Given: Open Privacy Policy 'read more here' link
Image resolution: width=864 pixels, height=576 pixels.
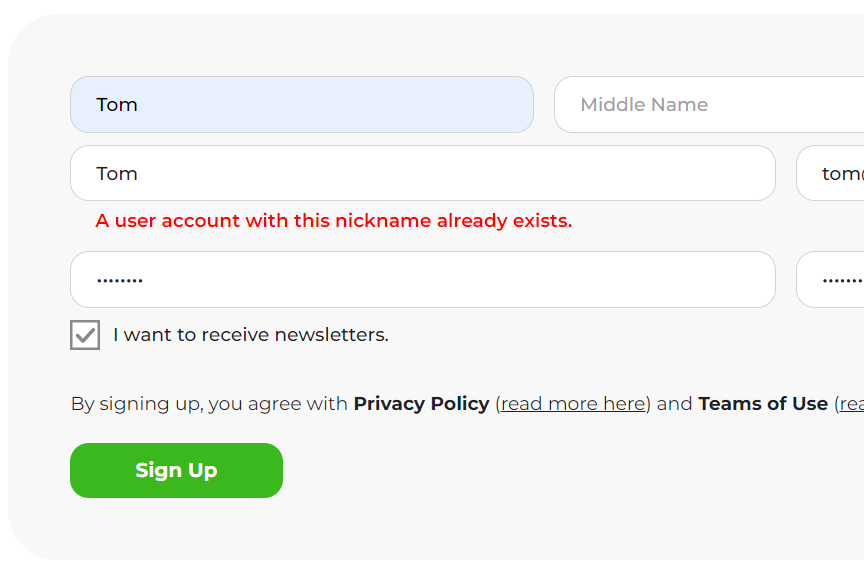Looking at the screenshot, I should point(573,403).
